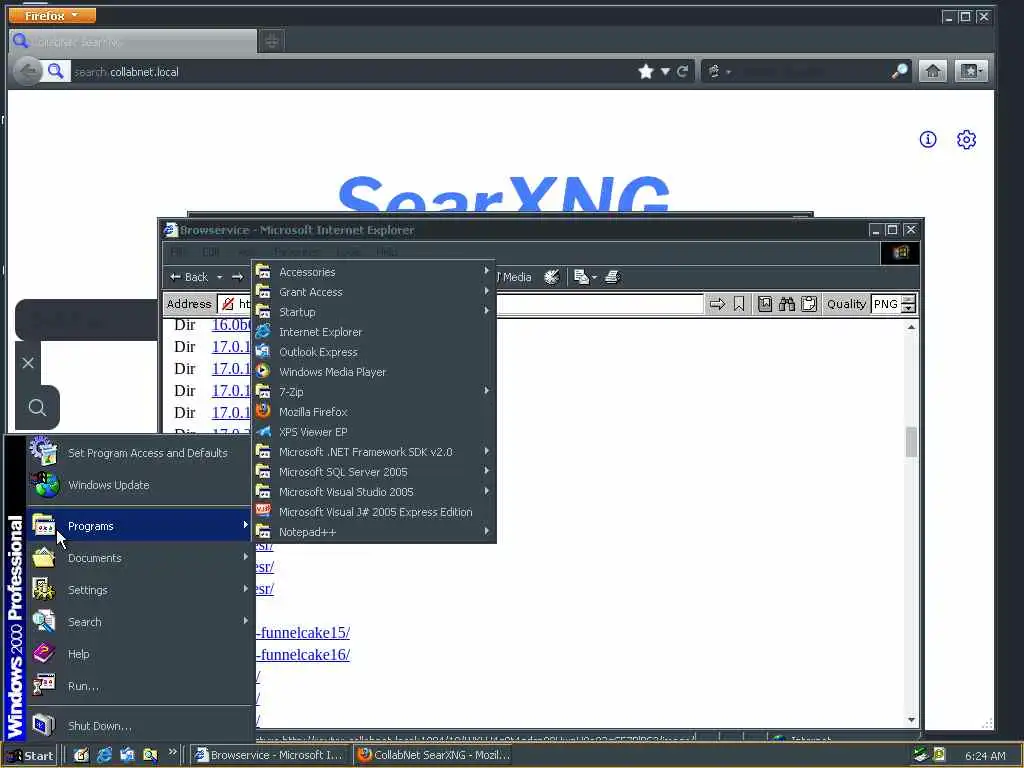Viewport: 1024px width, 768px height.
Task: Expand Search in the Start menu
Action: point(140,622)
